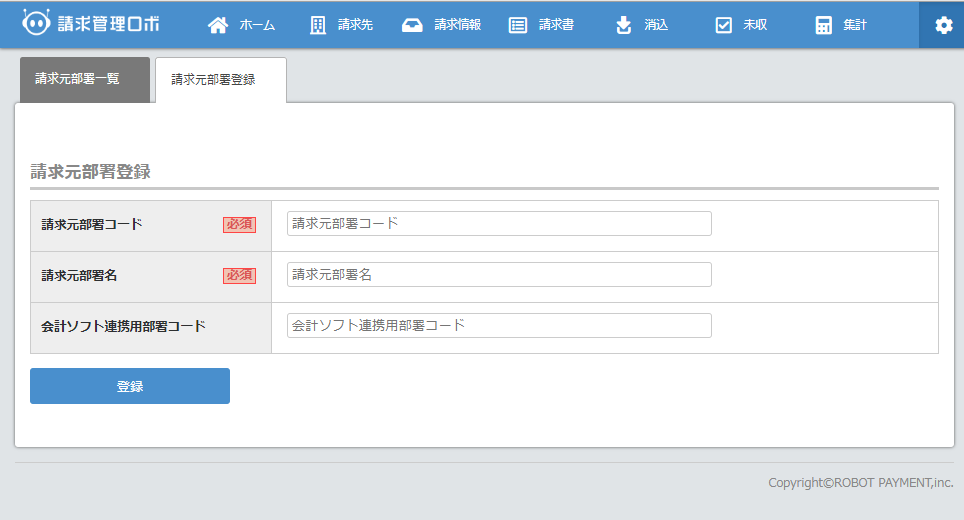Open 請求先 using the building icon

318,25
